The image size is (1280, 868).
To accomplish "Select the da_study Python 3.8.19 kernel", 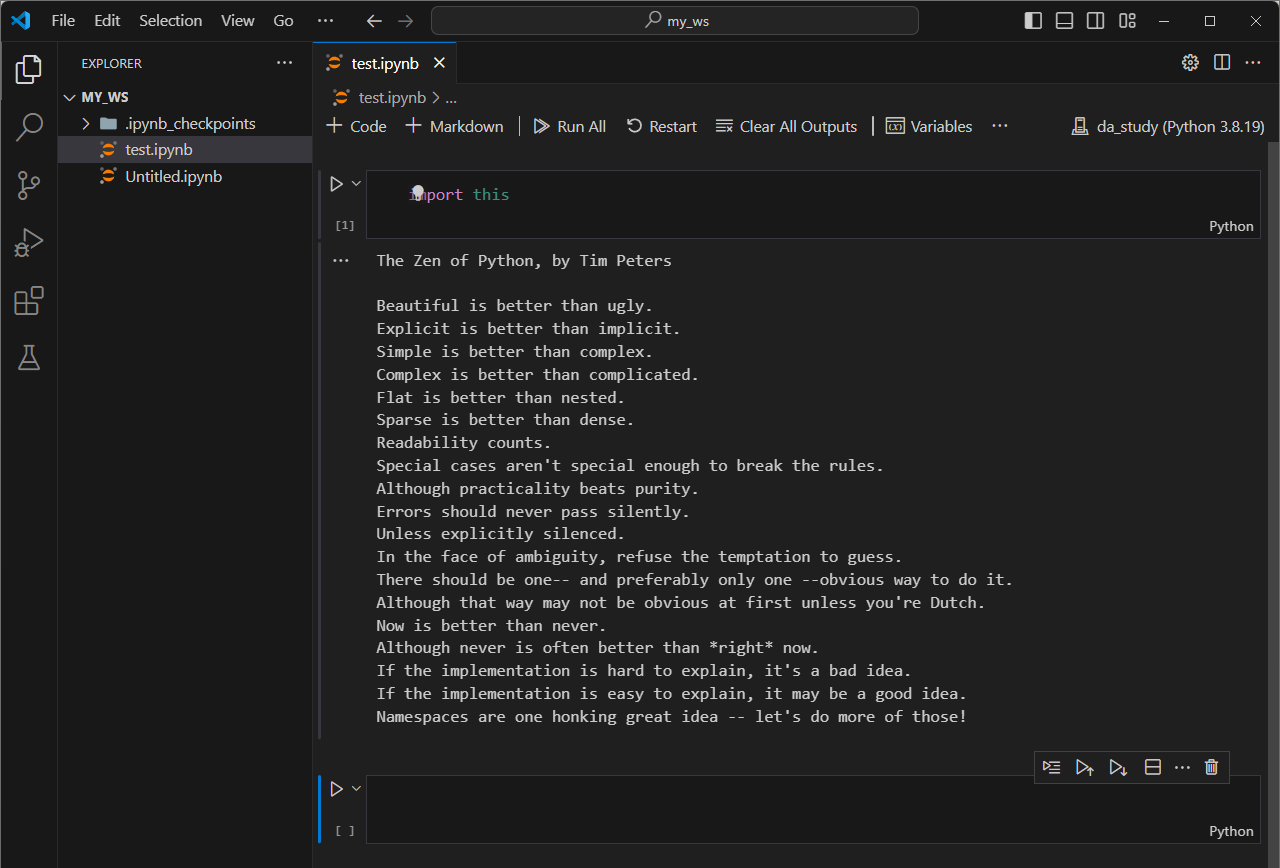I will [1167, 126].
